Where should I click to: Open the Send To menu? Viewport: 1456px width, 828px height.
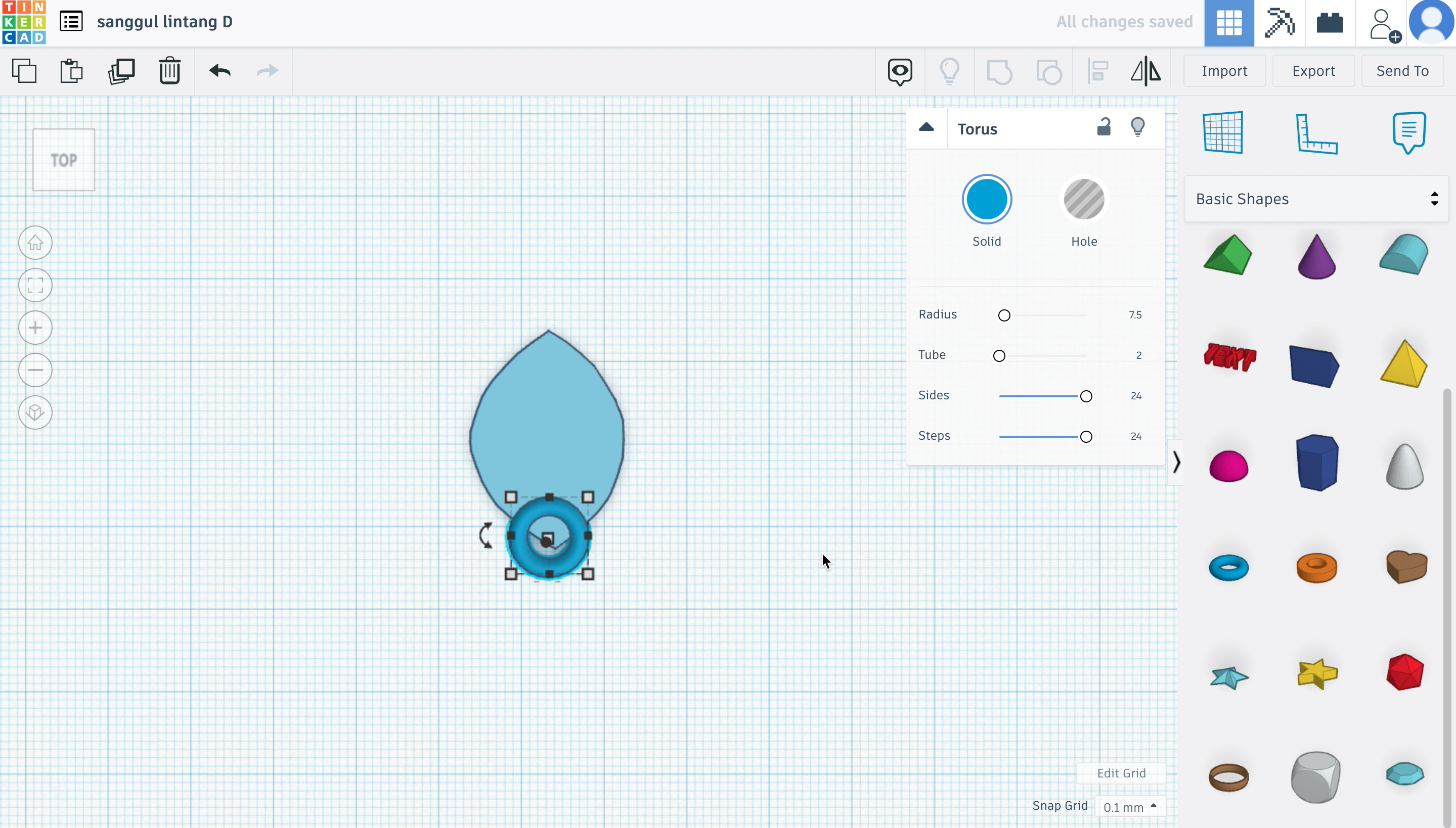click(x=1402, y=71)
